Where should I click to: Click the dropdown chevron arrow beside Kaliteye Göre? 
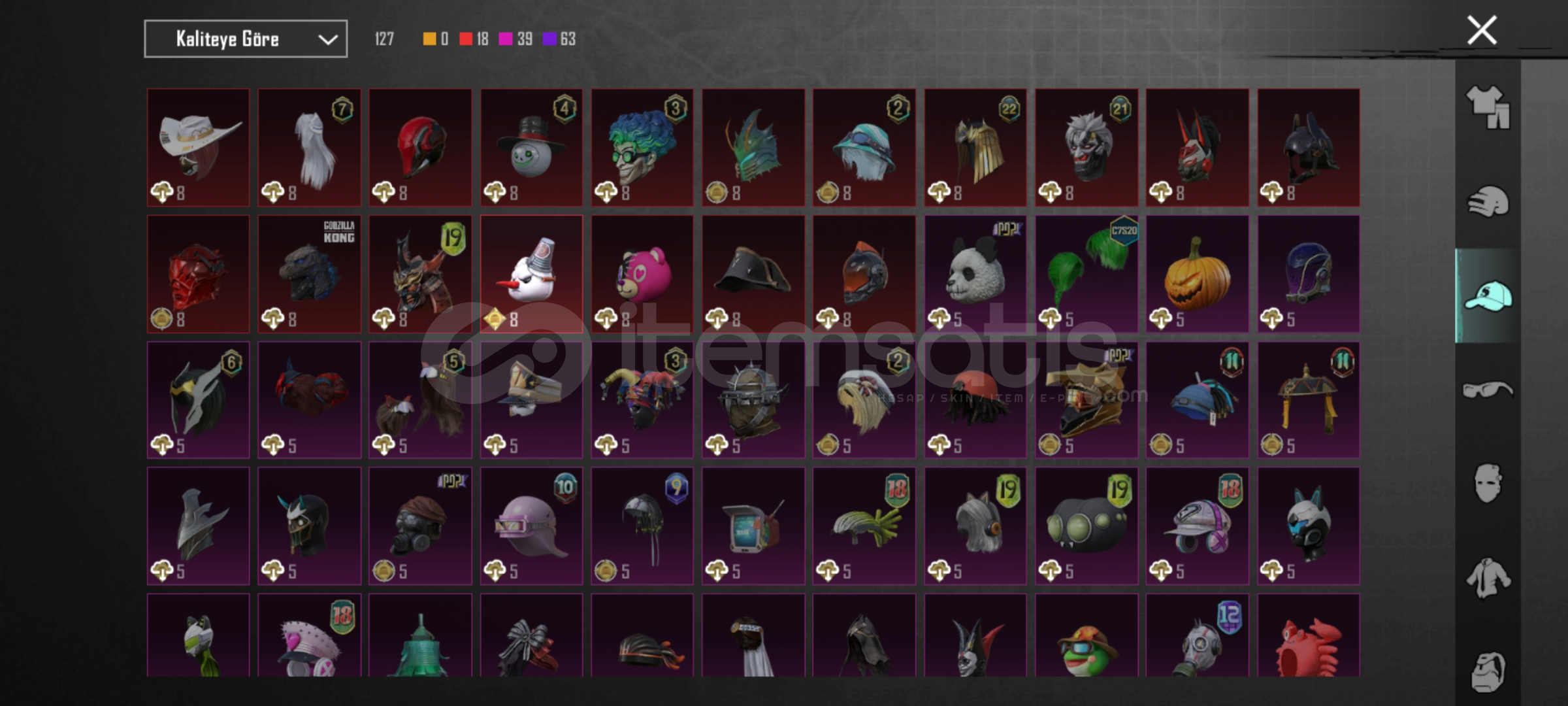point(328,40)
